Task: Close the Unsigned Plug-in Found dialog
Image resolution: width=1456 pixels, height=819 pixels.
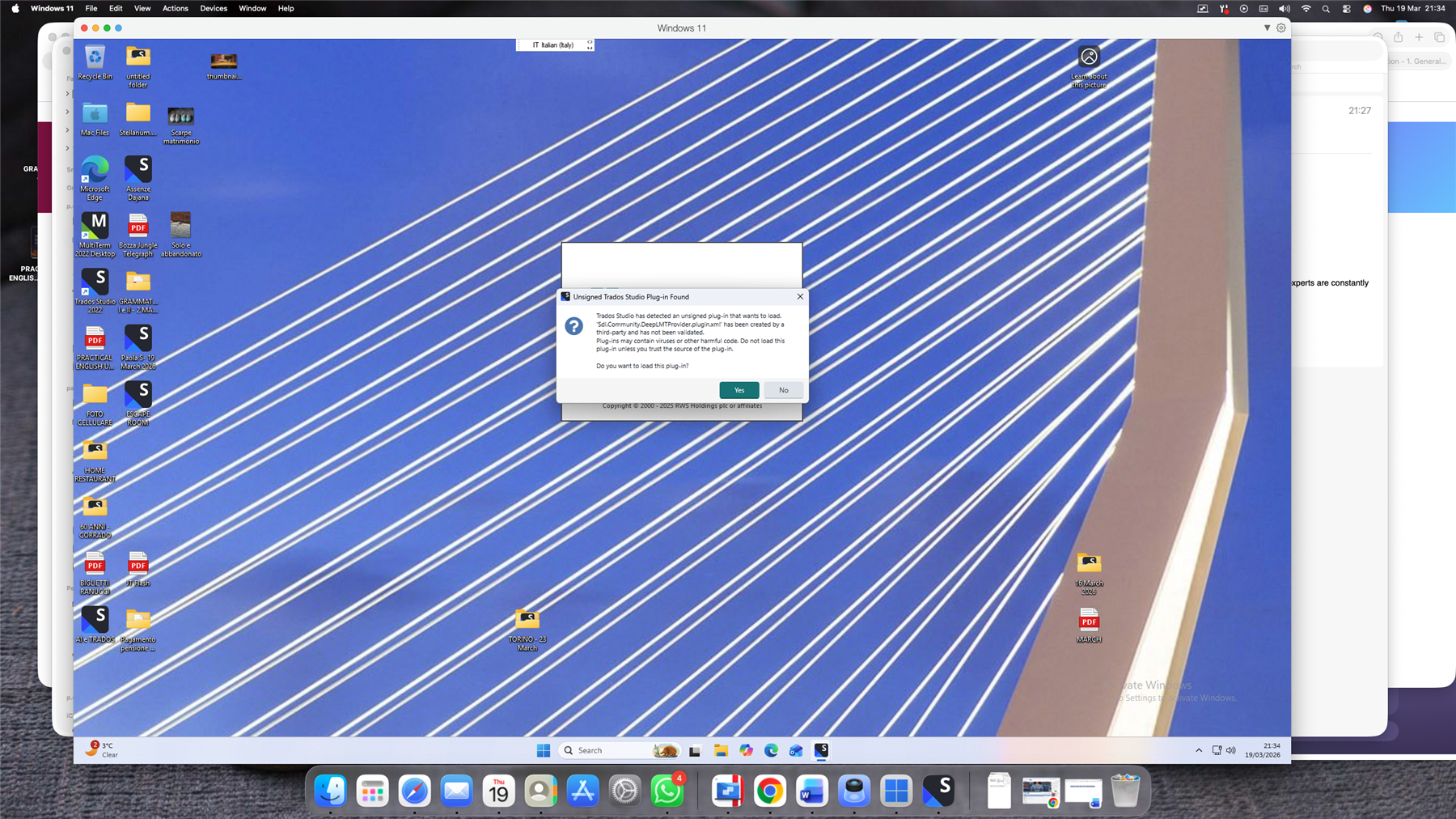Action: (x=800, y=296)
